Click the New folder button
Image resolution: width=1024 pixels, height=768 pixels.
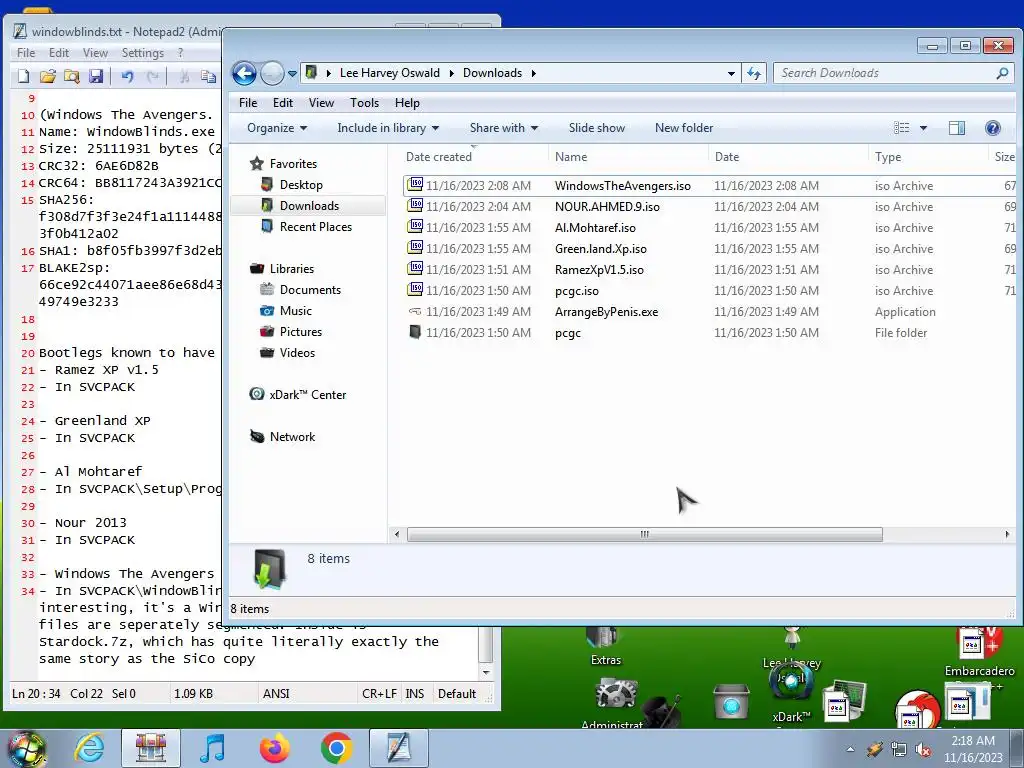684,128
